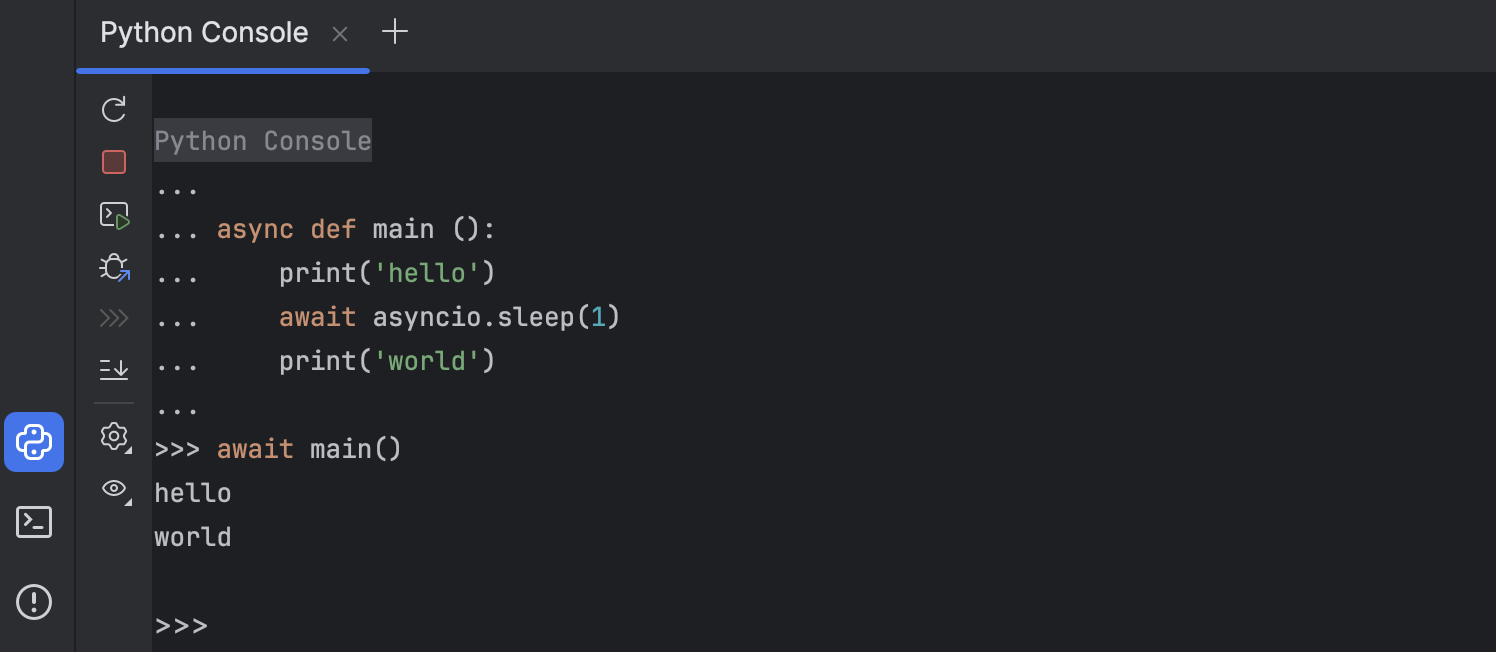This screenshot has width=1496, height=652.
Task: Toggle soft wrap with the eye icon
Action: click(112, 489)
